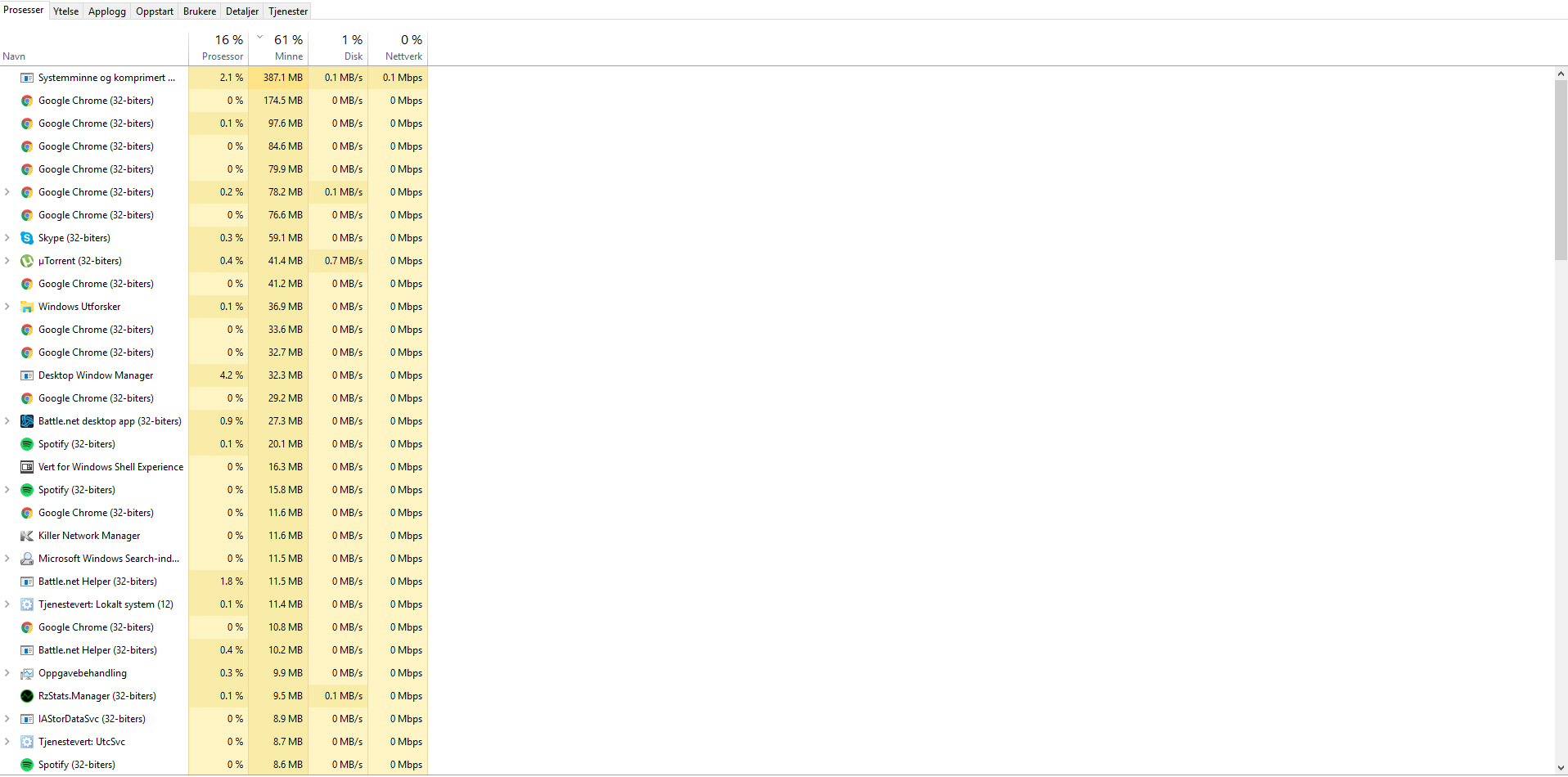The width and height of the screenshot is (1568, 777).
Task: Expand the Chrome process using 78.2 MB
Action: point(7,192)
